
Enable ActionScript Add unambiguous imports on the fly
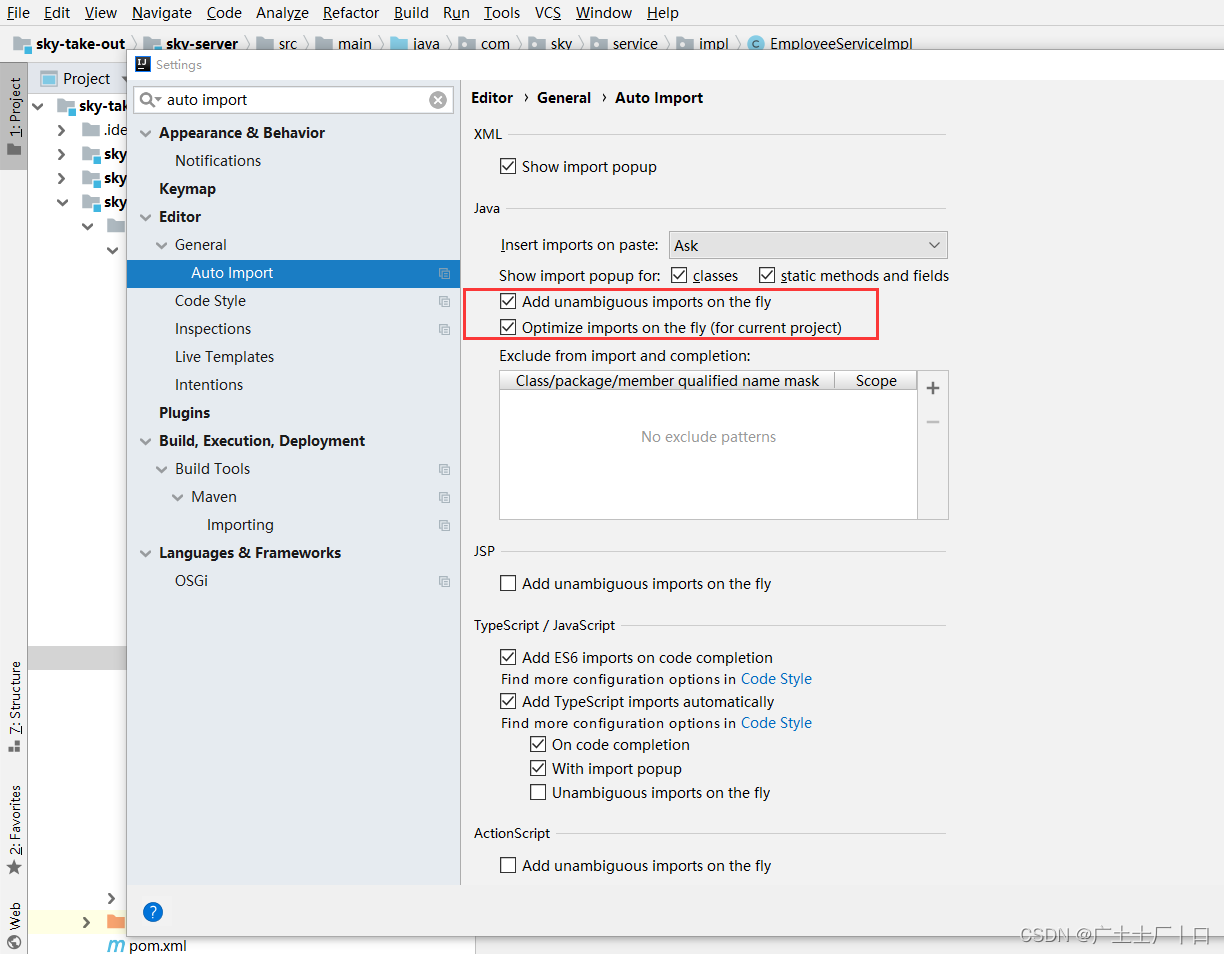pos(508,865)
